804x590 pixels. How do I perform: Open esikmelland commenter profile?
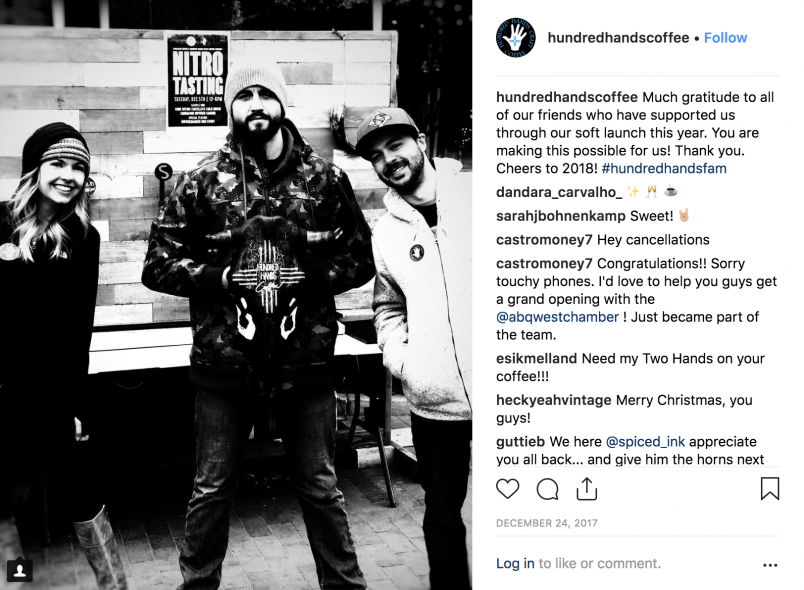click(536, 358)
